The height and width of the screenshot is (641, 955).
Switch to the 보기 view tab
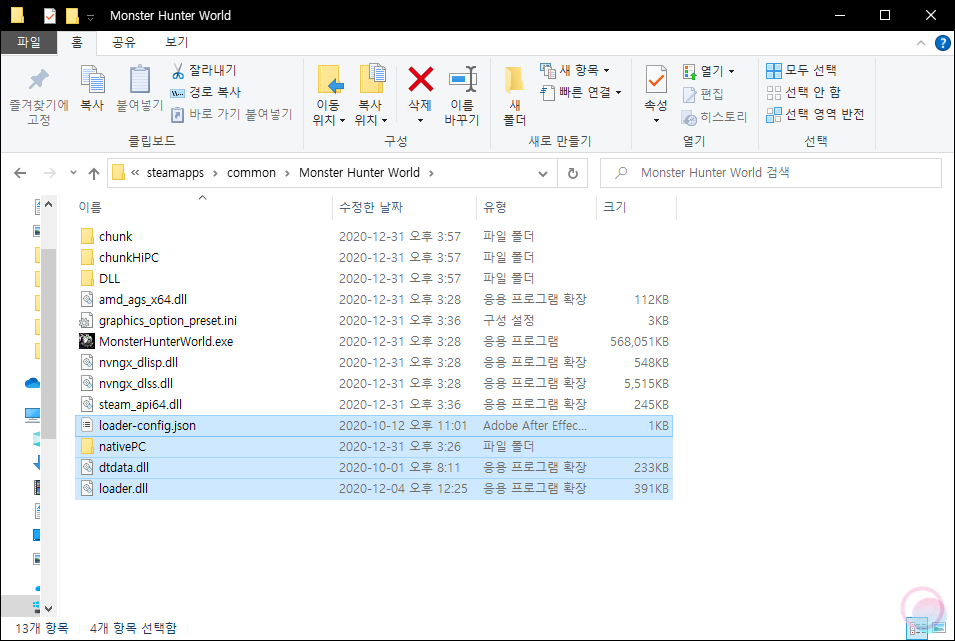177,42
